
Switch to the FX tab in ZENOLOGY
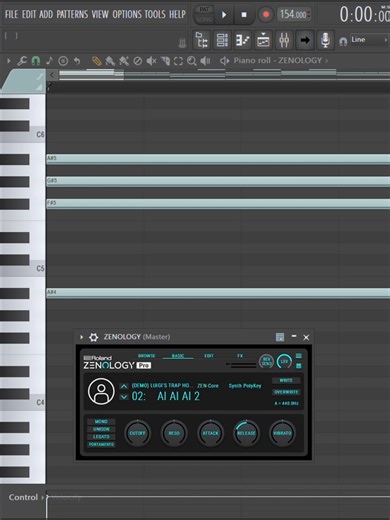click(x=240, y=356)
